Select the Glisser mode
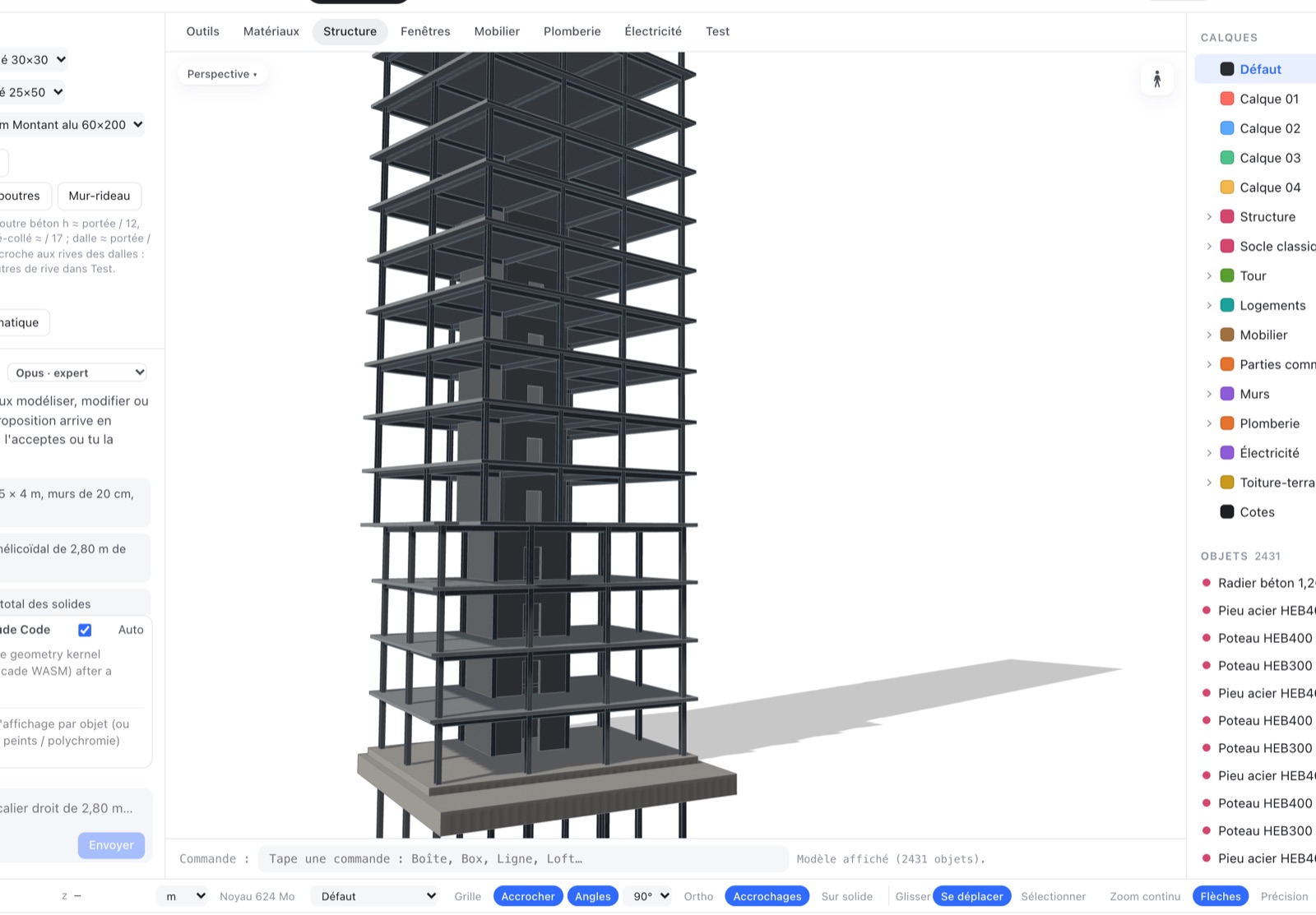 912,896
